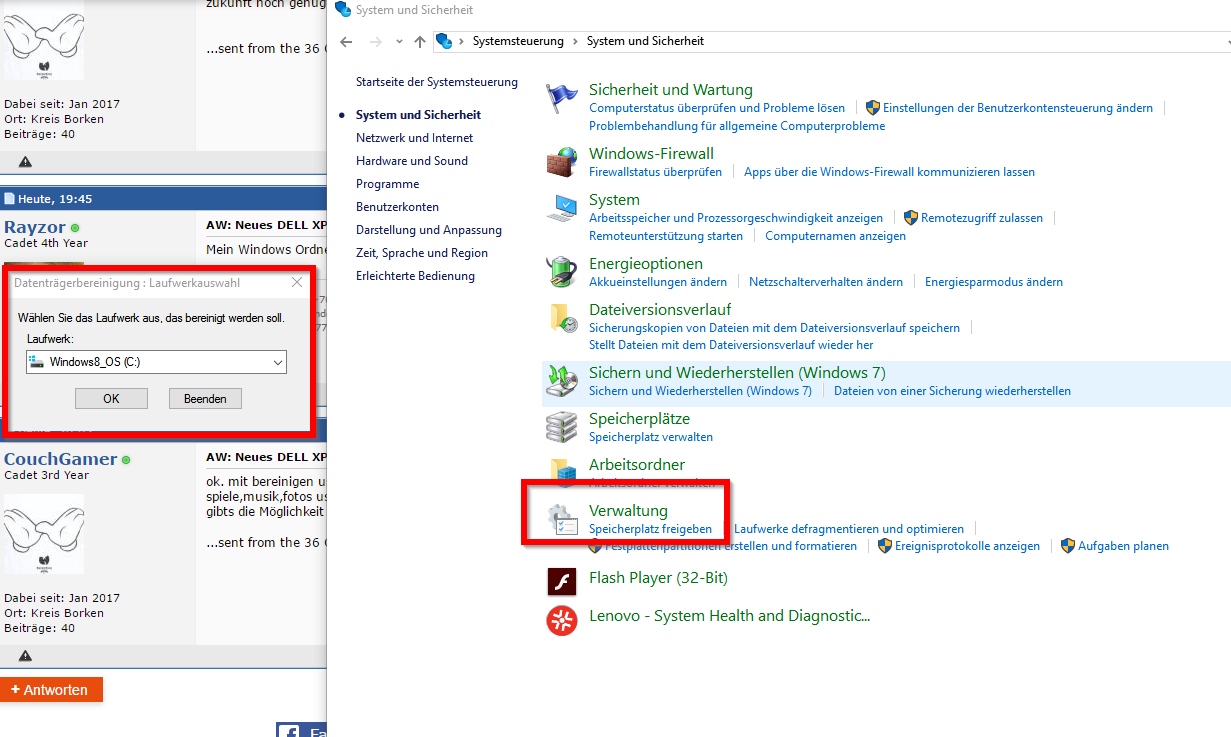1231x737 pixels.
Task: Open recent locations dropdown arrow
Action: pyautogui.click(x=399, y=42)
